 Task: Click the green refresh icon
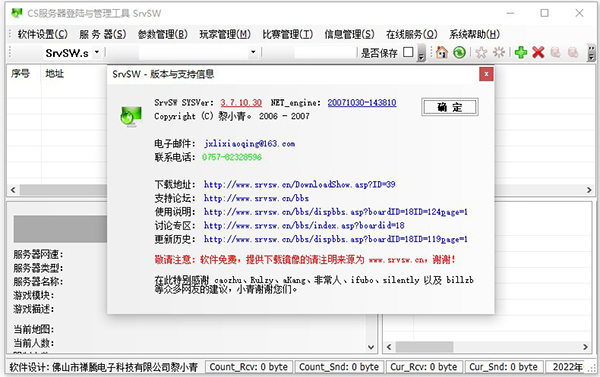coord(459,52)
